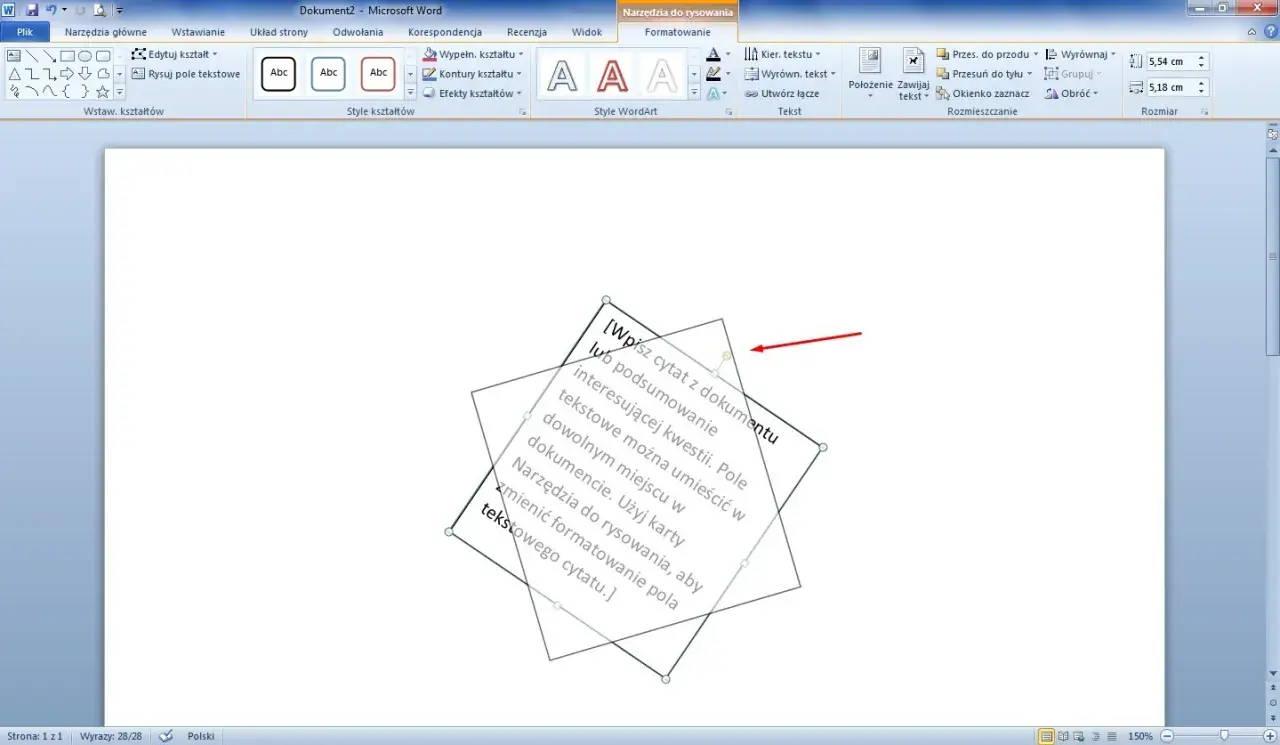
Task: Select the left brace shape
Action: point(68,92)
